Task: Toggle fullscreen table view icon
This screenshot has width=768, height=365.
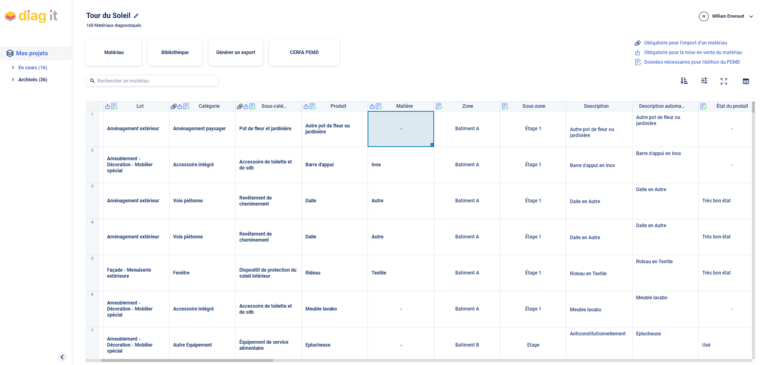Action: 723,81
